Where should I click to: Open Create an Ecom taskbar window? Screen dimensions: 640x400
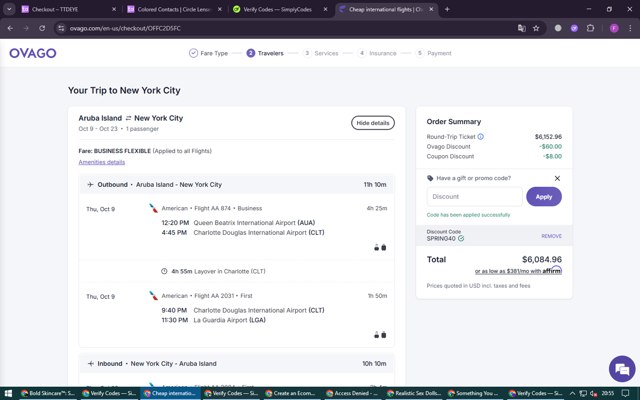click(291, 393)
